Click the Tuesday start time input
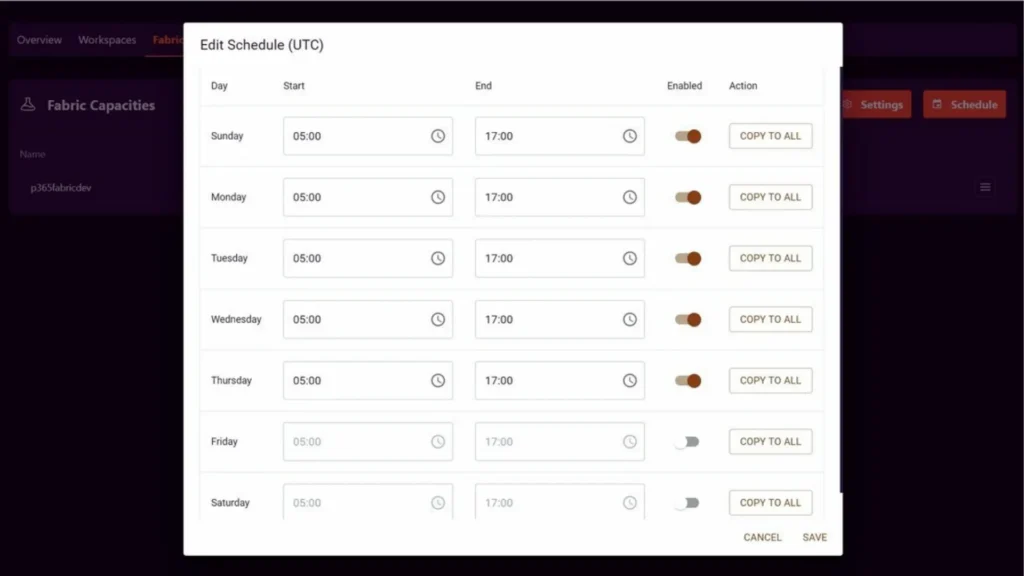The width and height of the screenshot is (1024, 576). (x=355, y=258)
